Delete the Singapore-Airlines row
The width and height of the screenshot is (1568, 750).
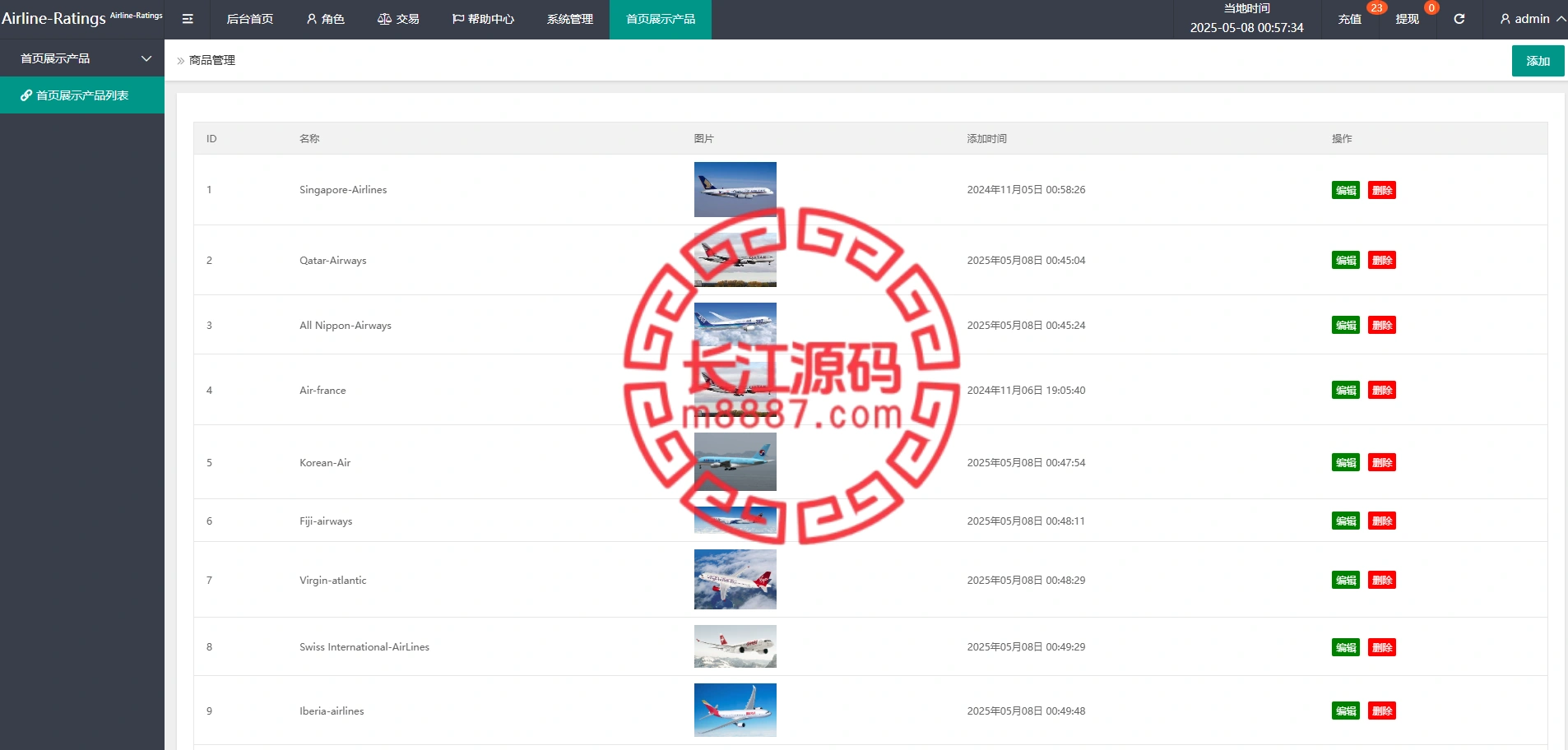coord(1382,190)
